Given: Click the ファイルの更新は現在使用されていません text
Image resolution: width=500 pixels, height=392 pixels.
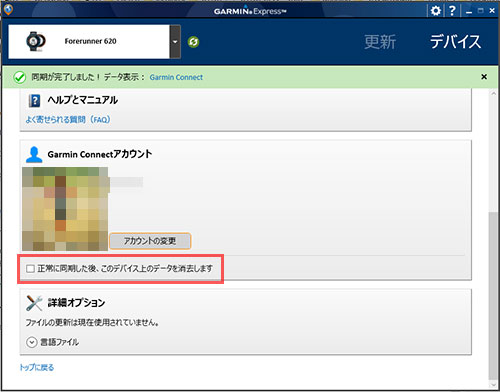Looking at the screenshot, I should (92, 323).
